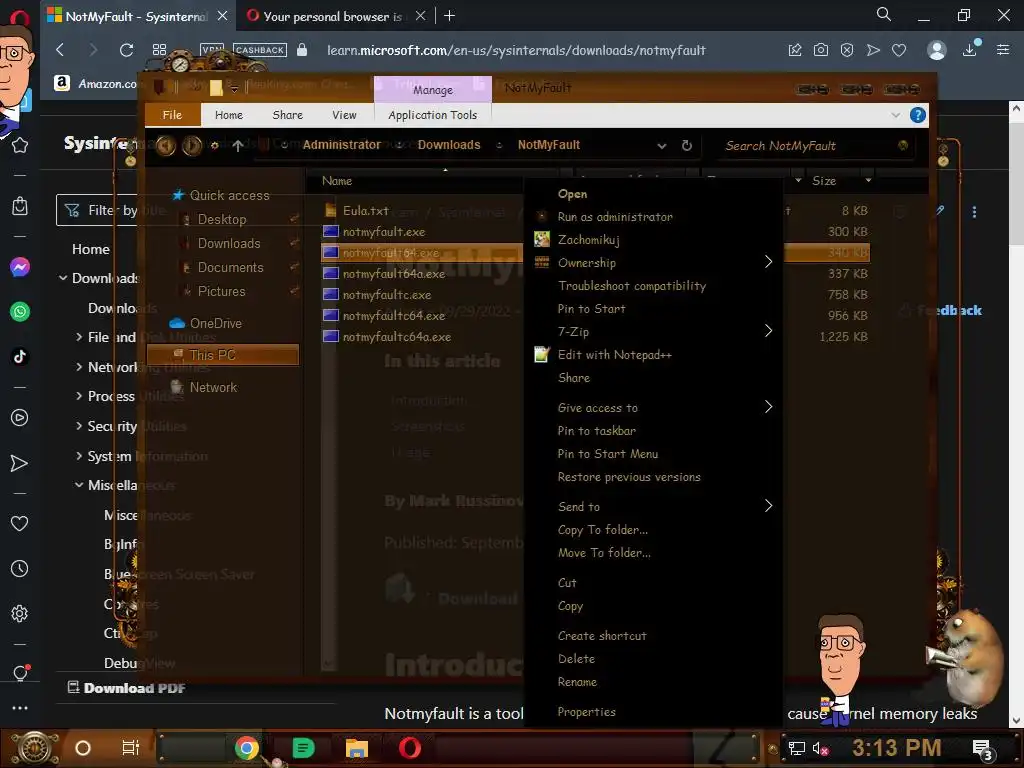This screenshot has width=1024, height=768.
Task: Open WhatsApp in Opera sidebar
Action: 20,312
